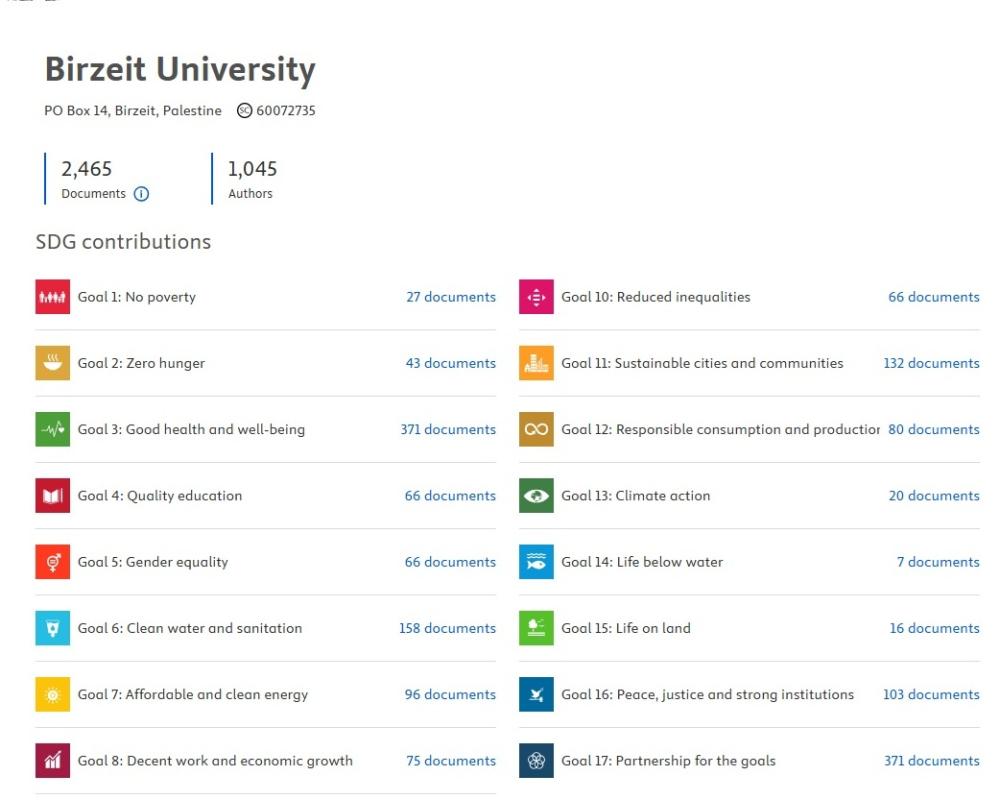This screenshot has height=800, width=1000.
Task: Open the 132 documents link
Action: tap(931, 363)
